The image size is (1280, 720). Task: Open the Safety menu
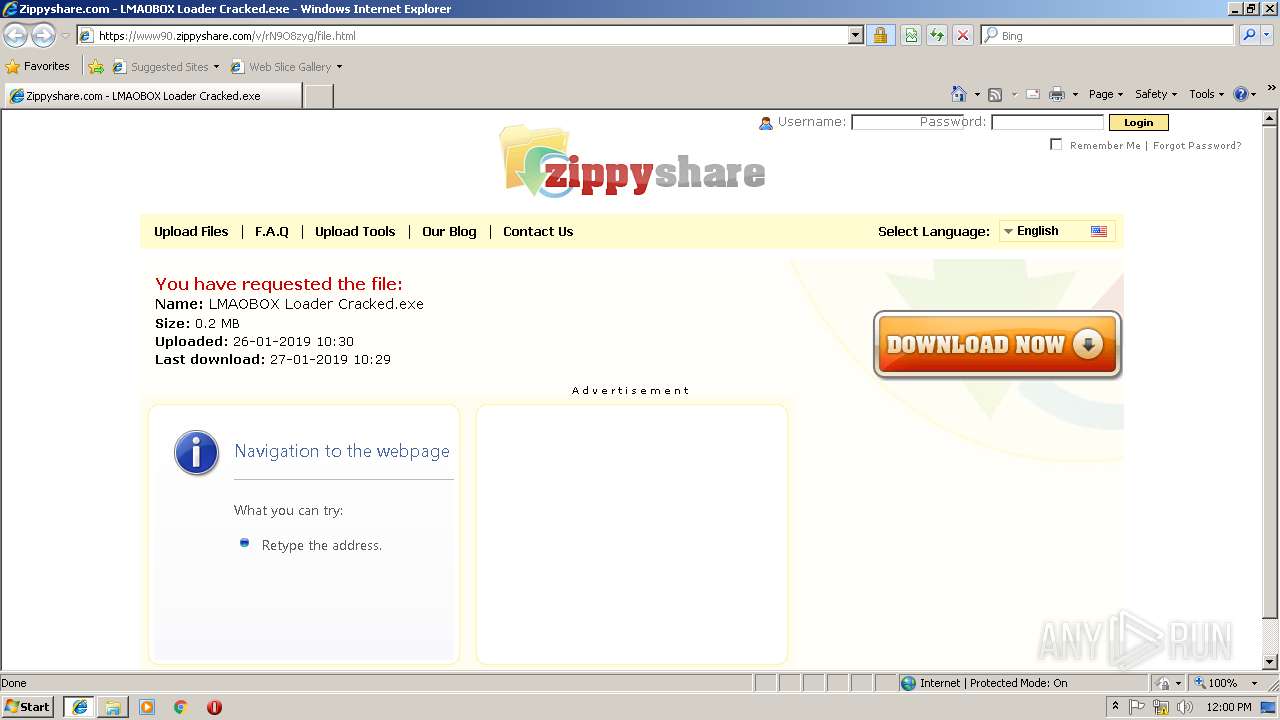tap(1156, 94)
